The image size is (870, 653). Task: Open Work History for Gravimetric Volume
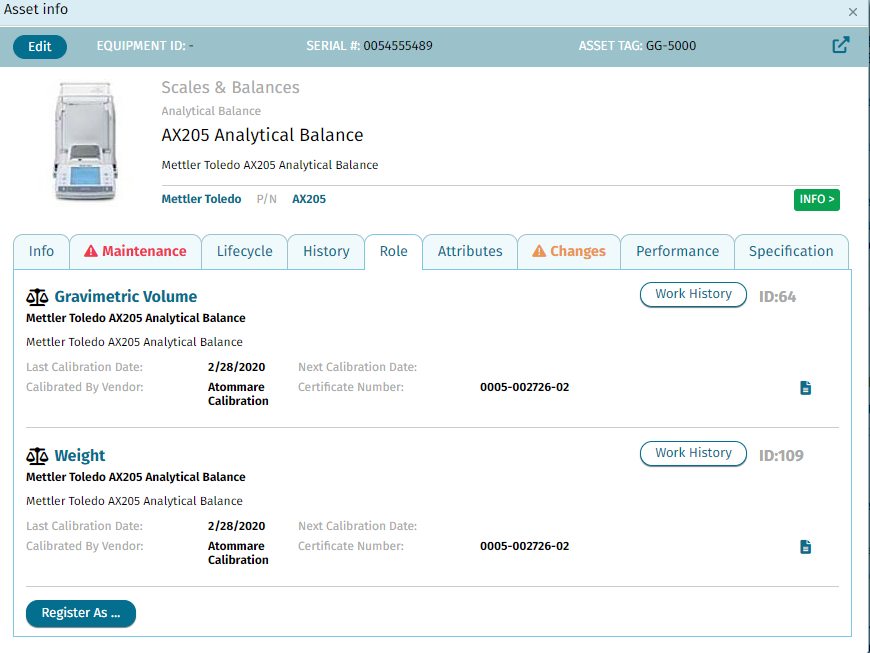(694, 294)
